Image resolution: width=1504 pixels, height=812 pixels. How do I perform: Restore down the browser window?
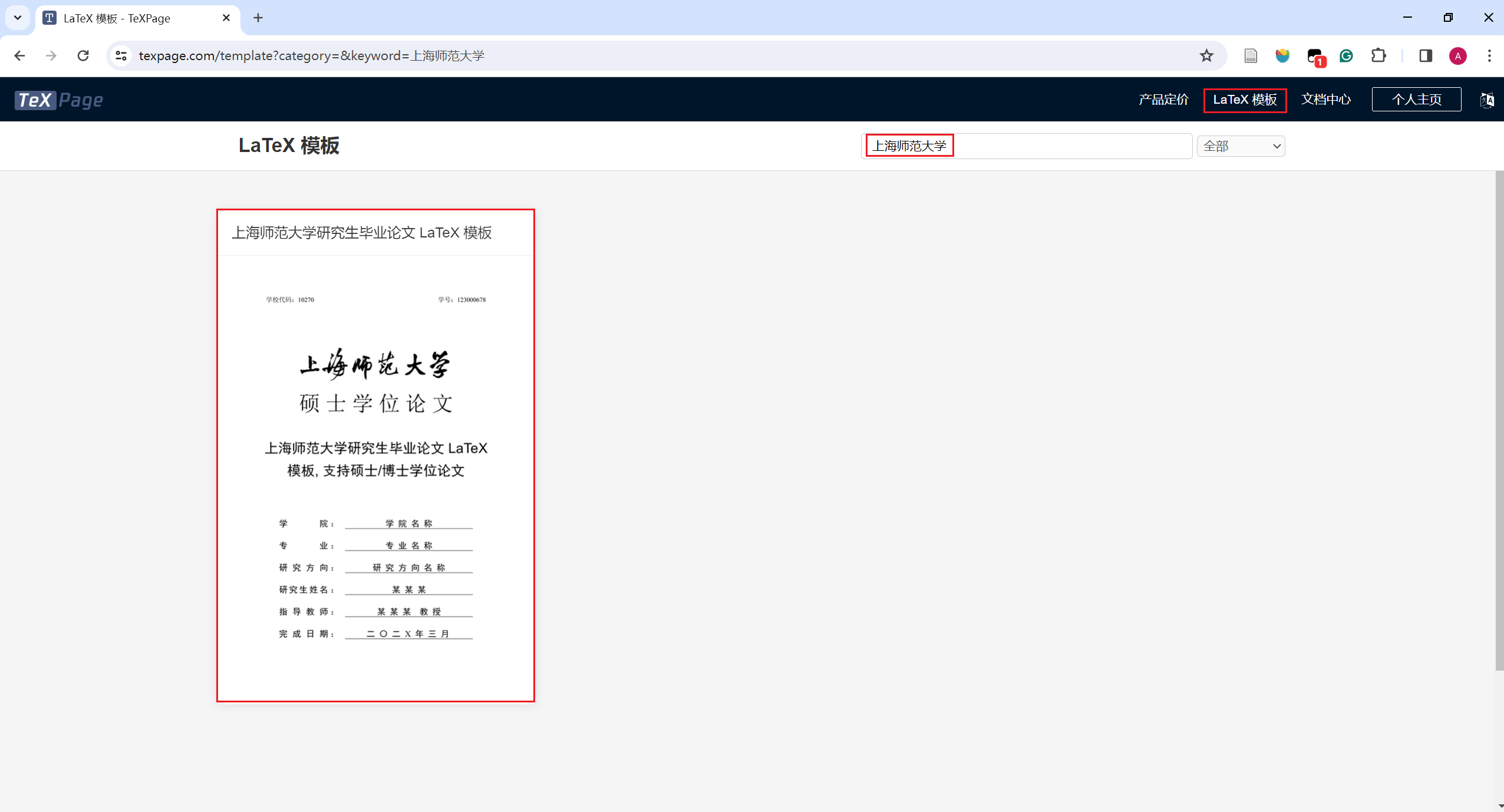(1448, 18)
